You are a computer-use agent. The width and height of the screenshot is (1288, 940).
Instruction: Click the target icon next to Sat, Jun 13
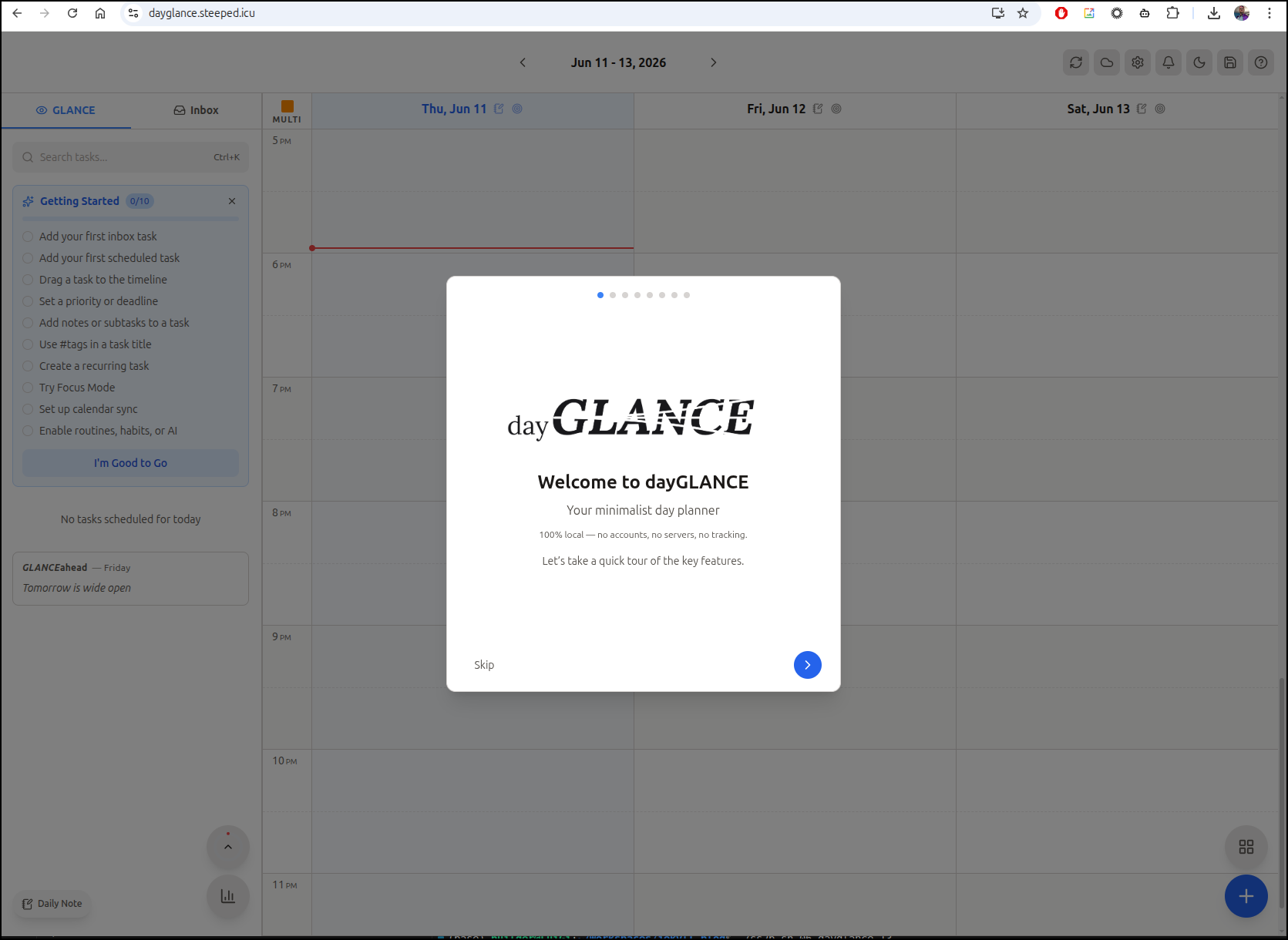click(1160, 109)
